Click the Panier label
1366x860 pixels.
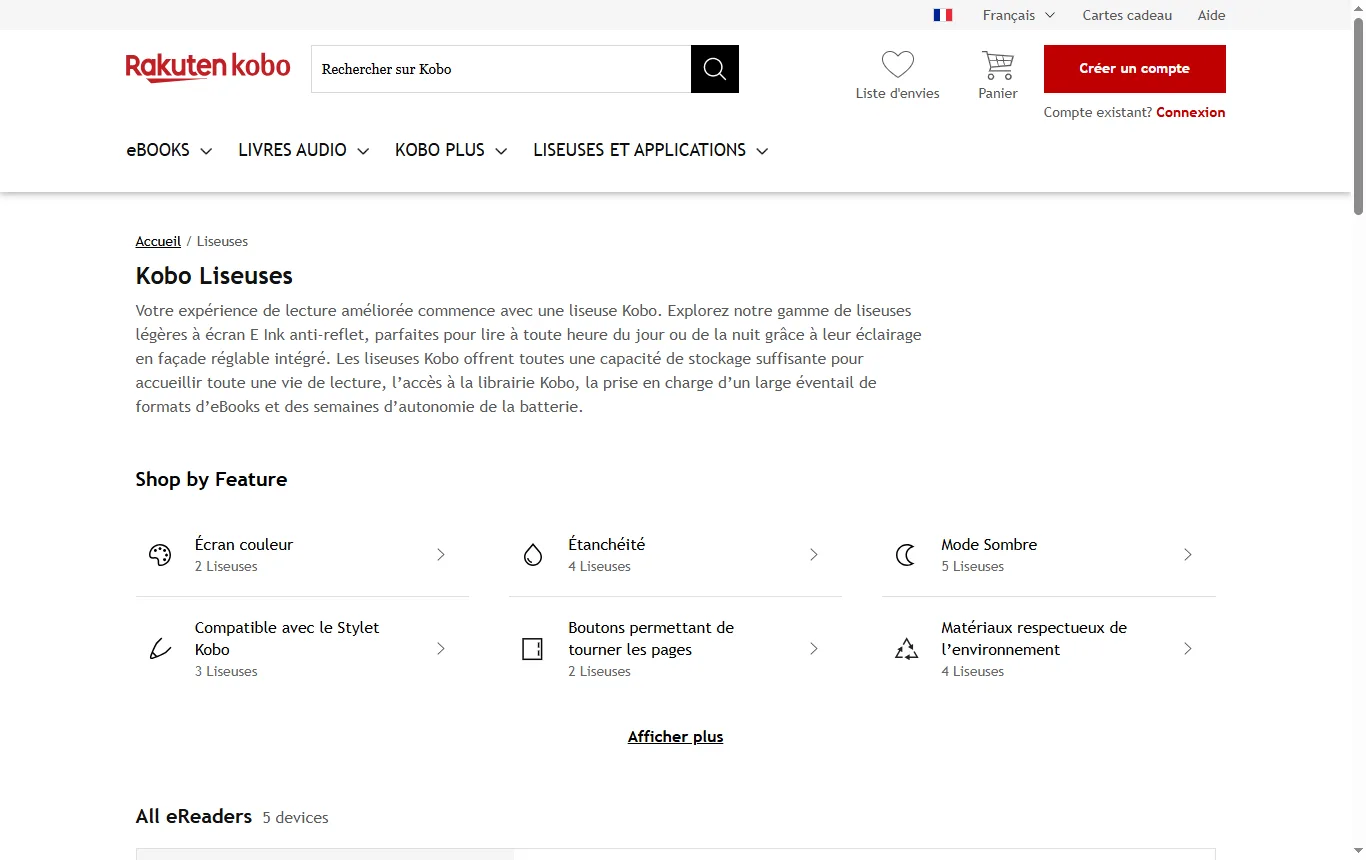(998, 93)
